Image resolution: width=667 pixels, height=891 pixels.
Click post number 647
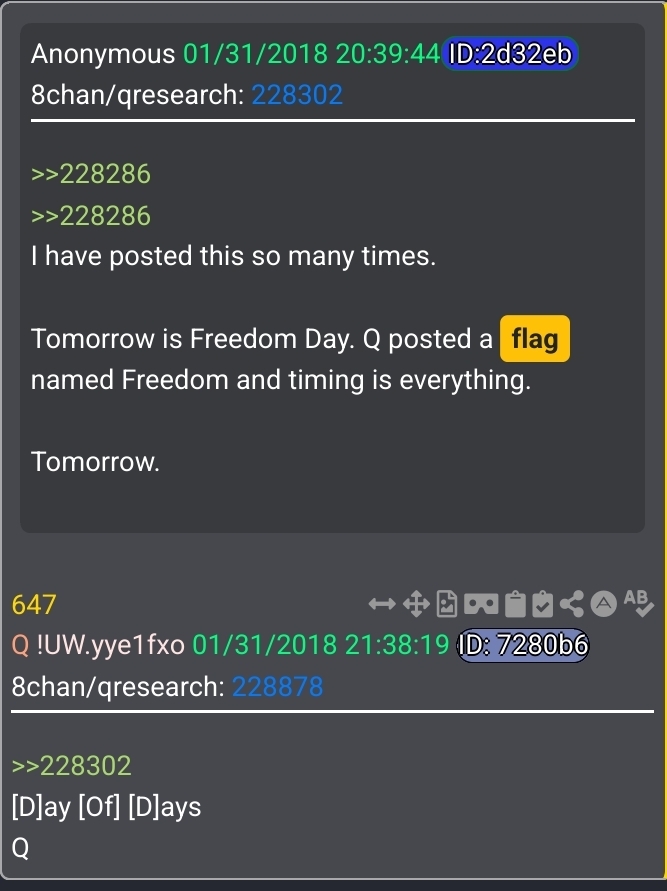coord(34,604)
